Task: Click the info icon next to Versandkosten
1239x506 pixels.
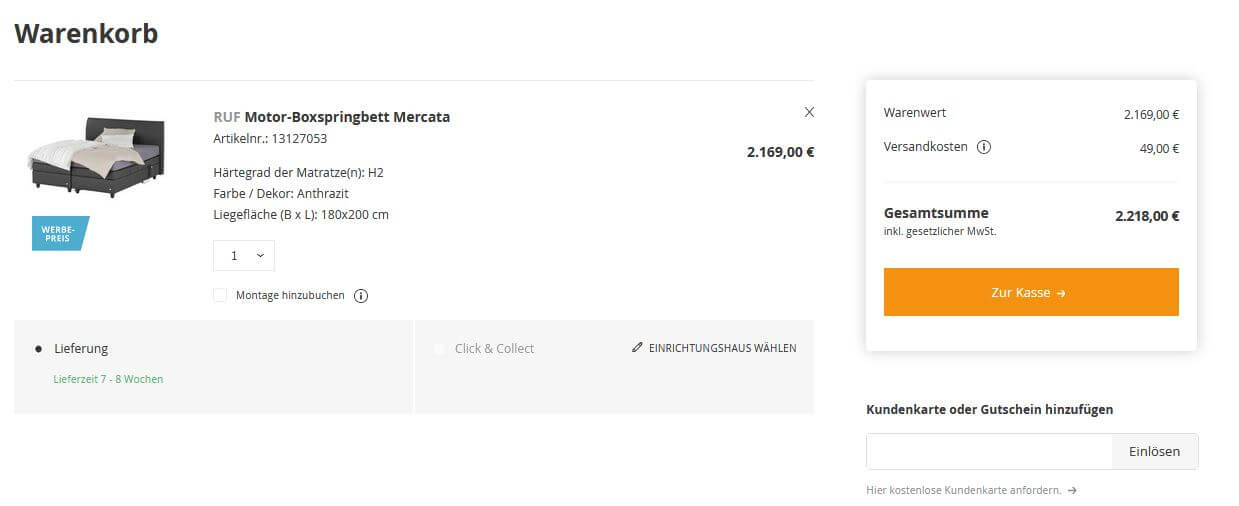Action: pyautogui.click(x=984, y=147)
